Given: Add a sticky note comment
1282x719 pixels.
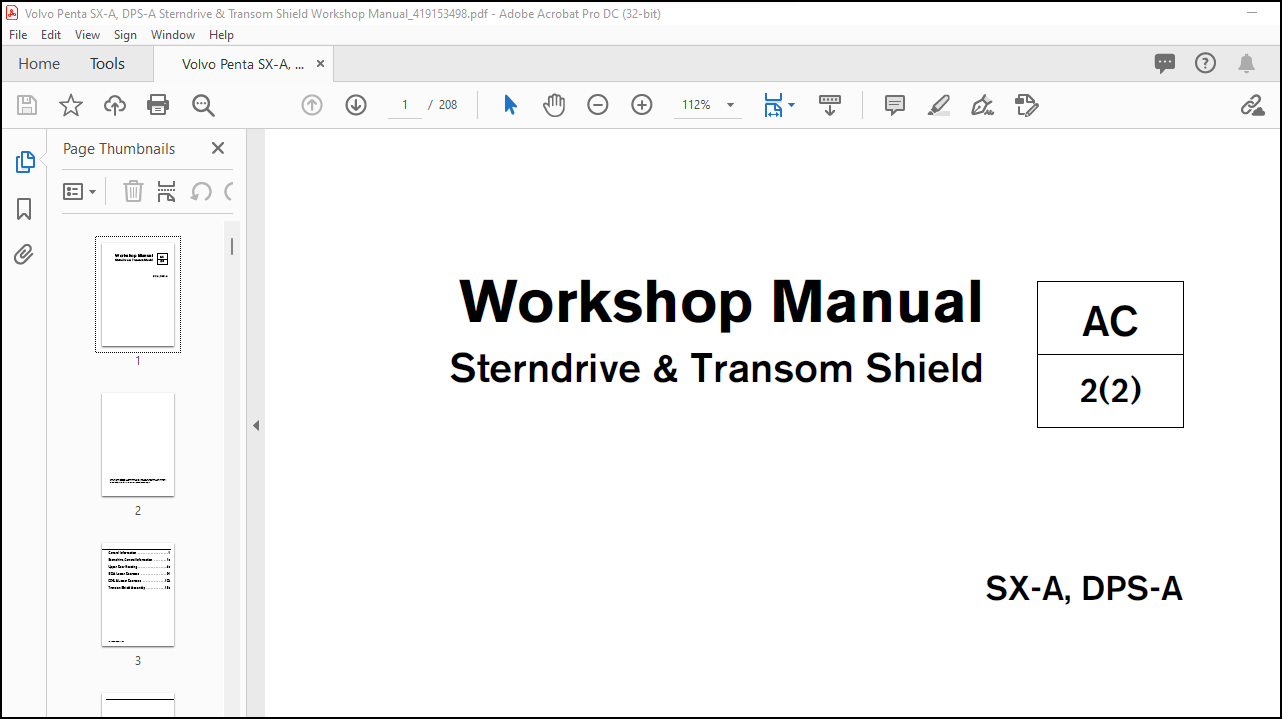Looking at the screenshot, I should (895, 105).
